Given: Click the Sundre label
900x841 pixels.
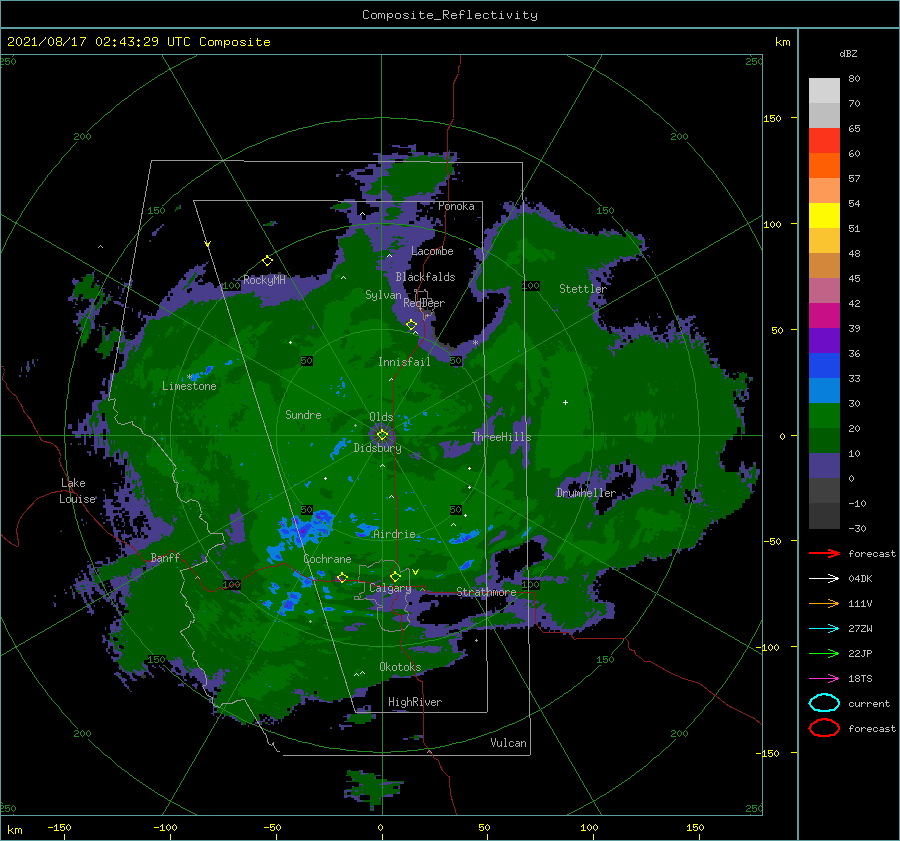Looking at the screenshot, I should (x=303, y=414).
